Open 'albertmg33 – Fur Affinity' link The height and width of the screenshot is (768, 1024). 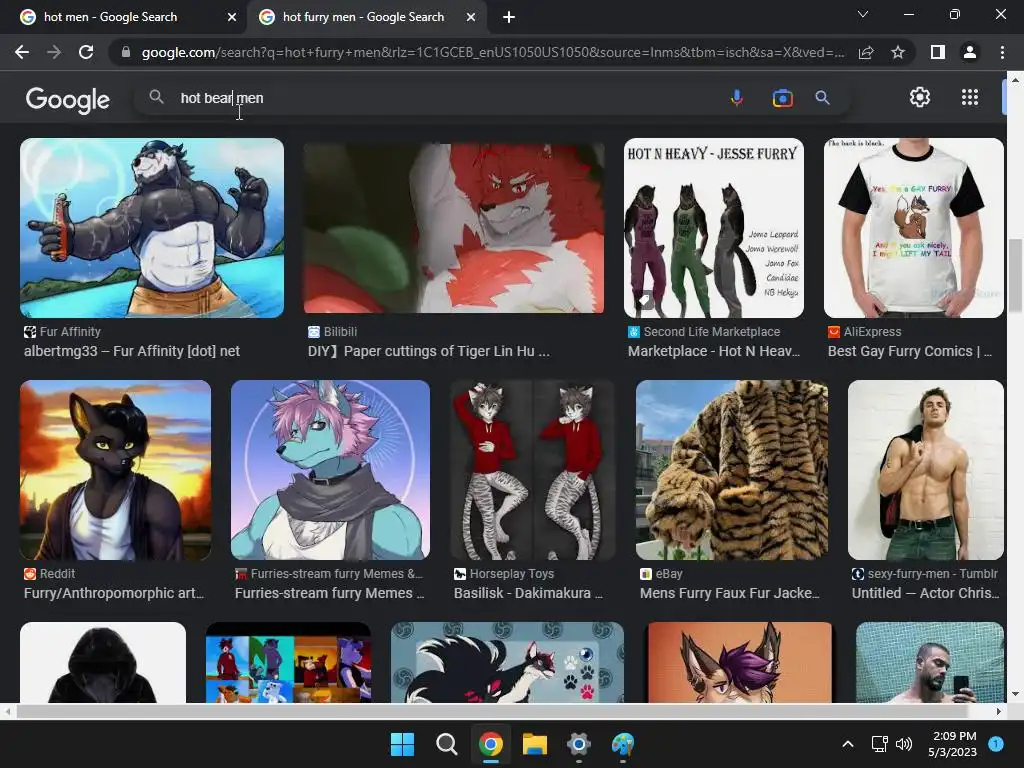point(132,351)
